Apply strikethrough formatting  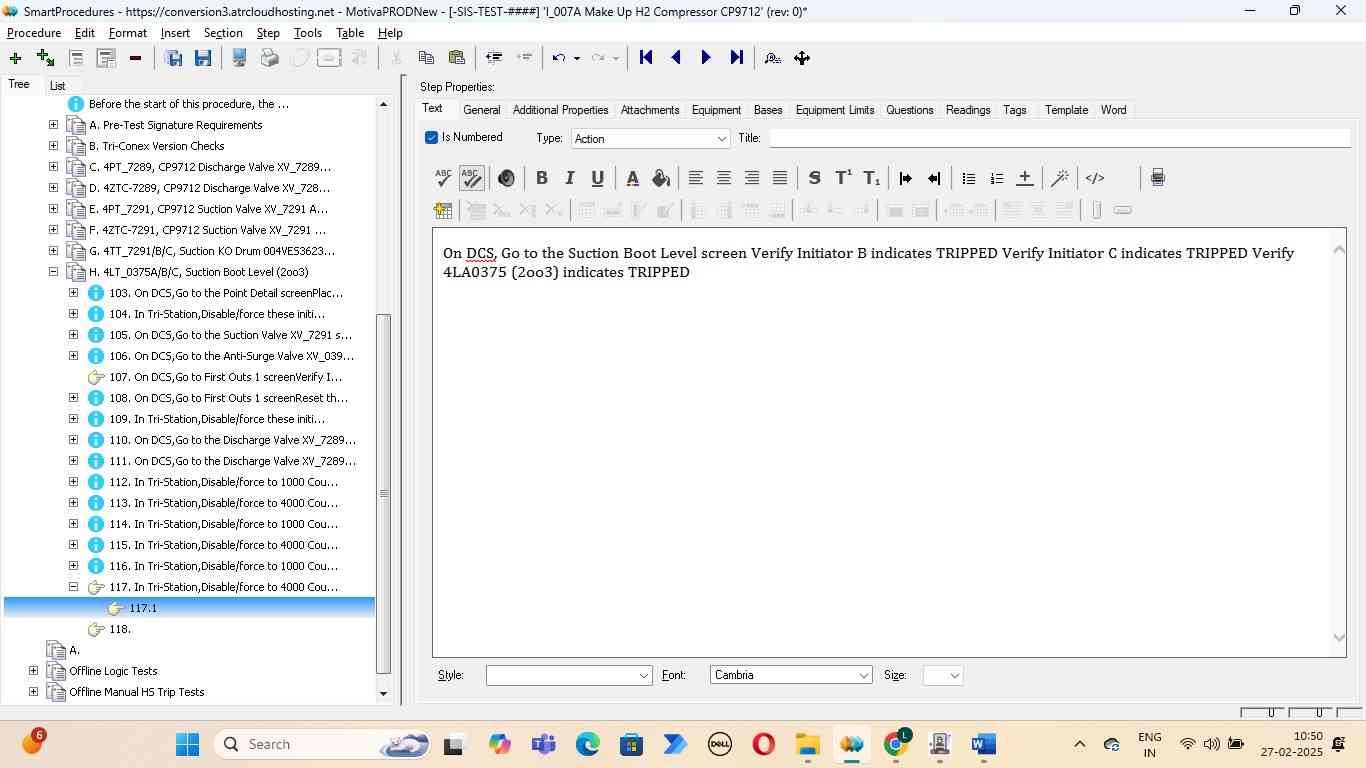click(x=814, y=178)
